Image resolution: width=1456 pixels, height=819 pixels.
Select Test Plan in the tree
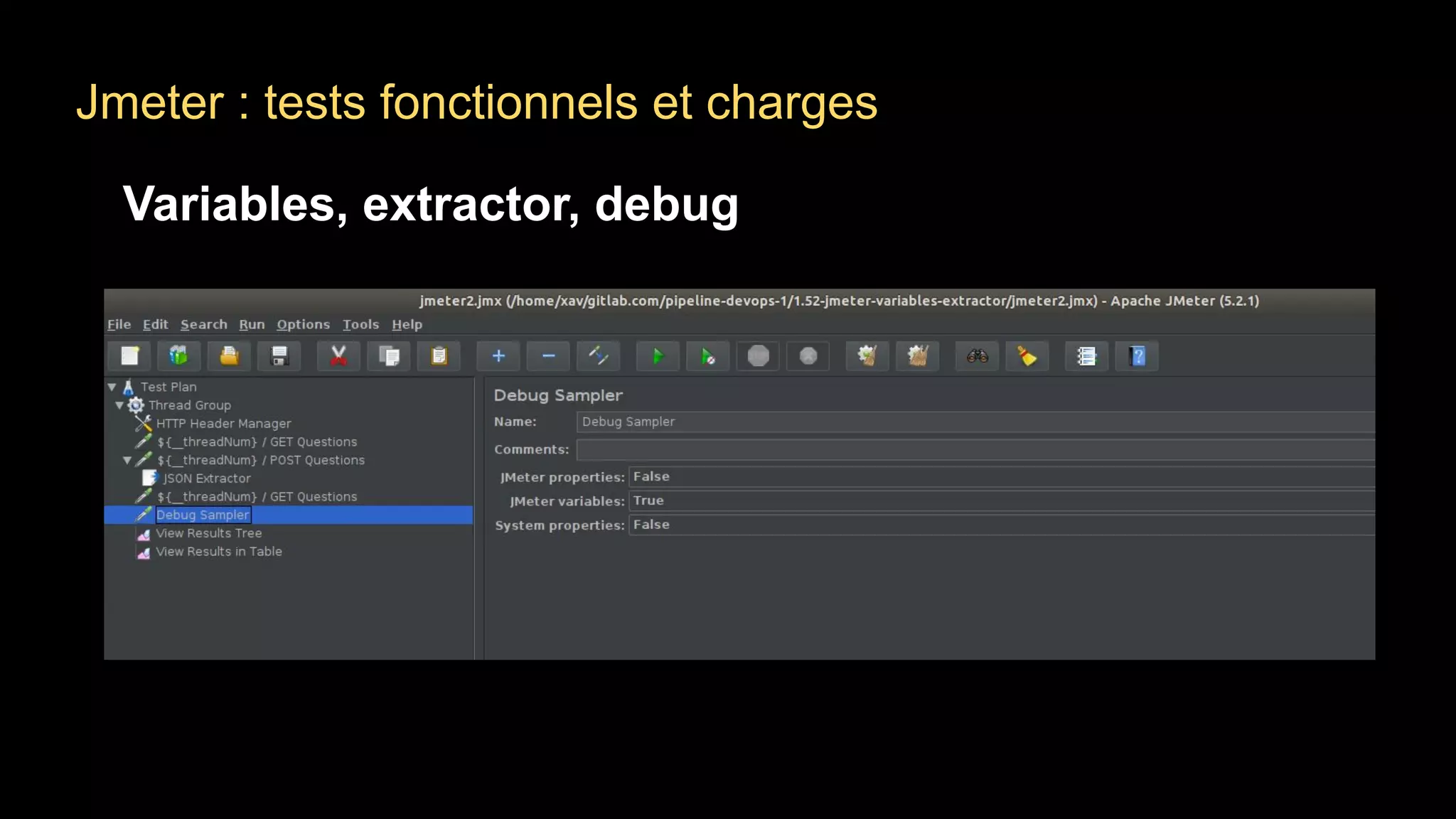point(168,387)
